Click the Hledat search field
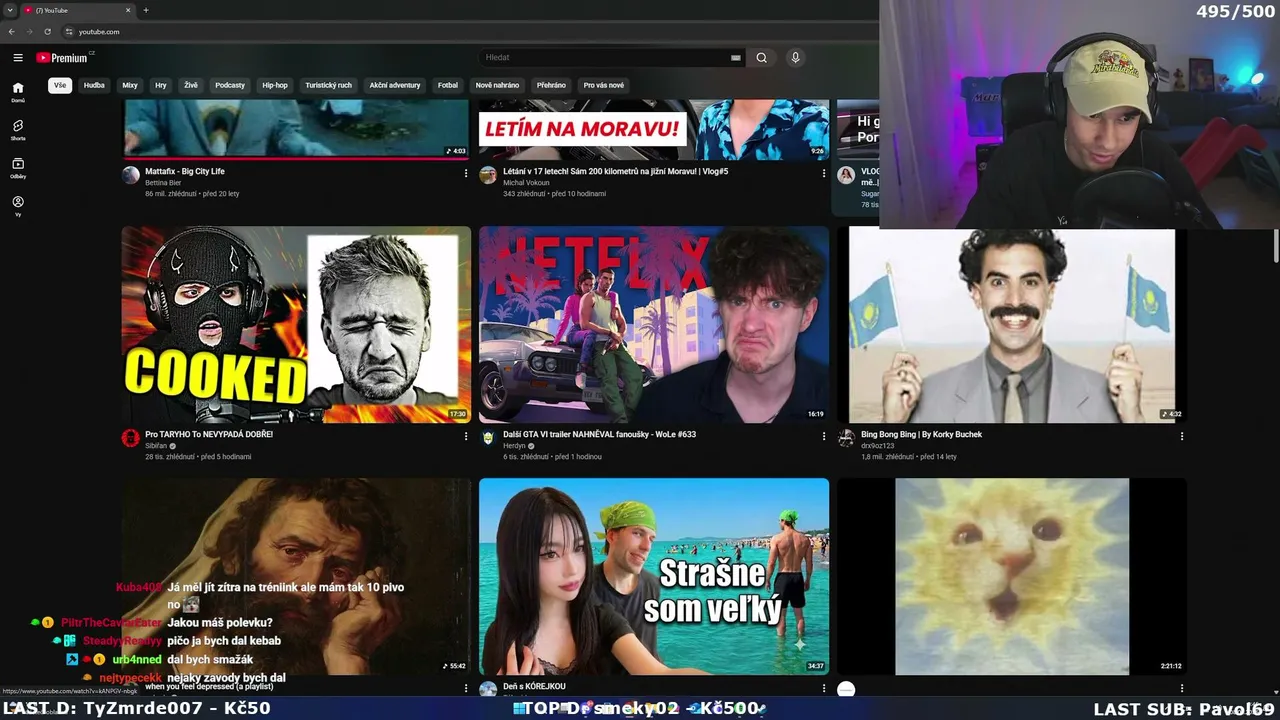 606,58
